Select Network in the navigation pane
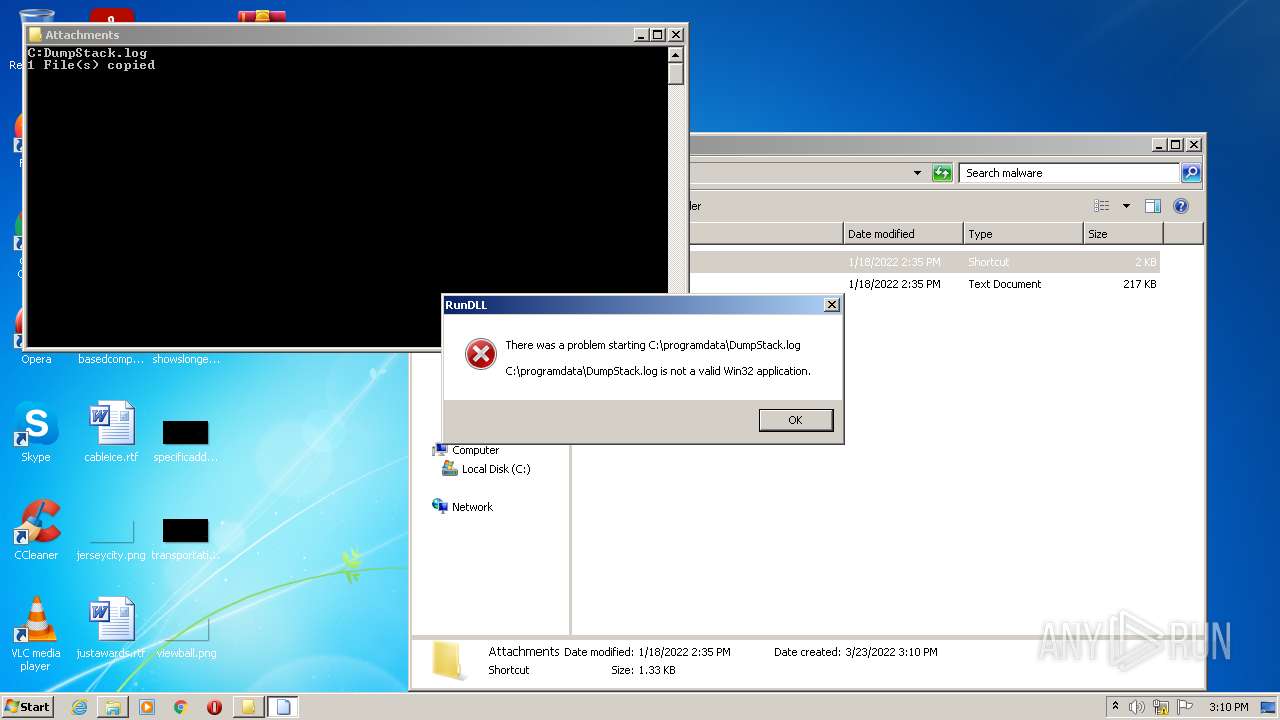This screenshot has height=720, width=1280. [x=472, y=507]
